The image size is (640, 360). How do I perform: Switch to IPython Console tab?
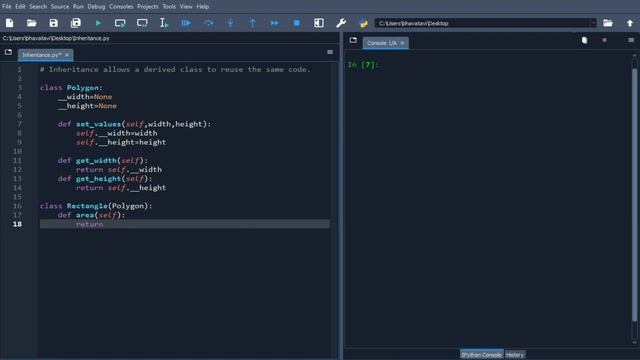482,355
